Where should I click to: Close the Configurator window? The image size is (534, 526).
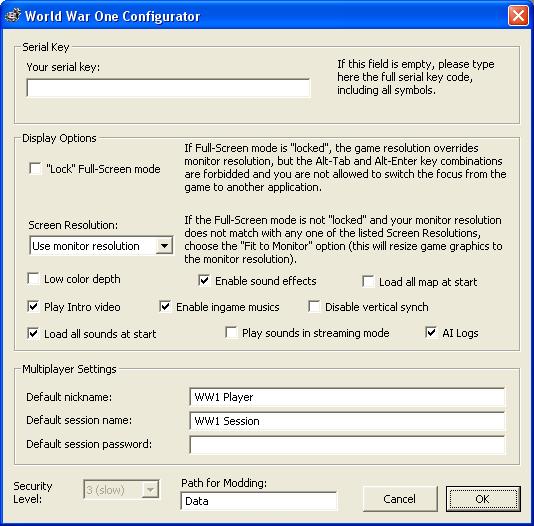coord(518,16)
